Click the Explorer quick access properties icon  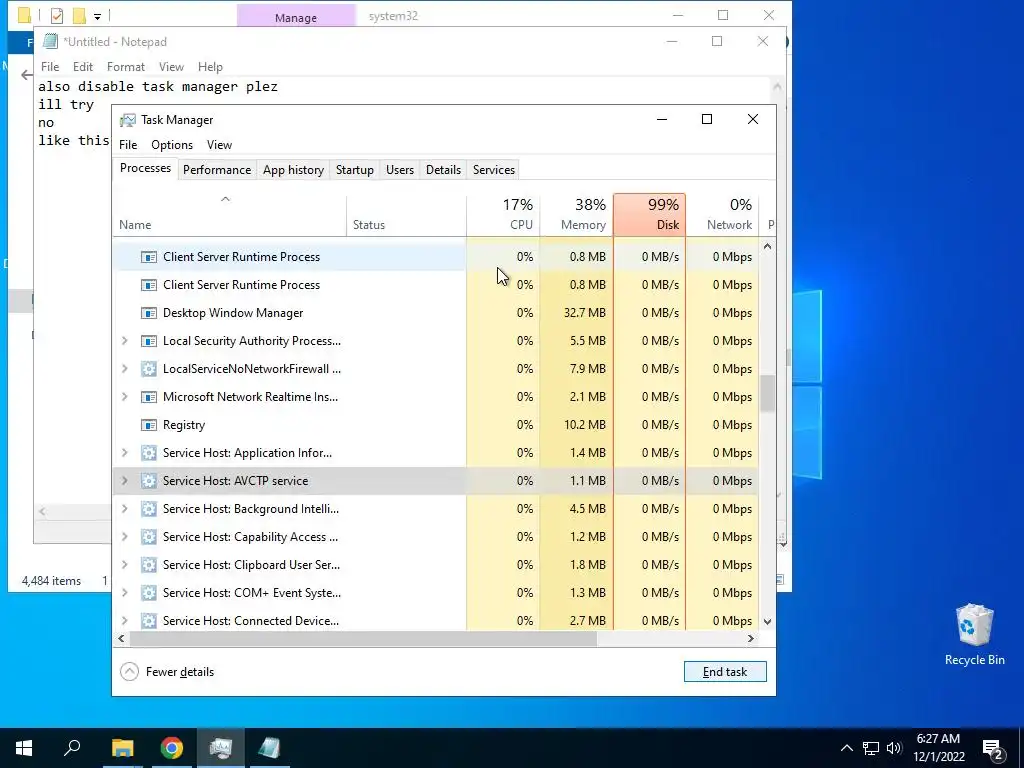[x=57, y=15]
